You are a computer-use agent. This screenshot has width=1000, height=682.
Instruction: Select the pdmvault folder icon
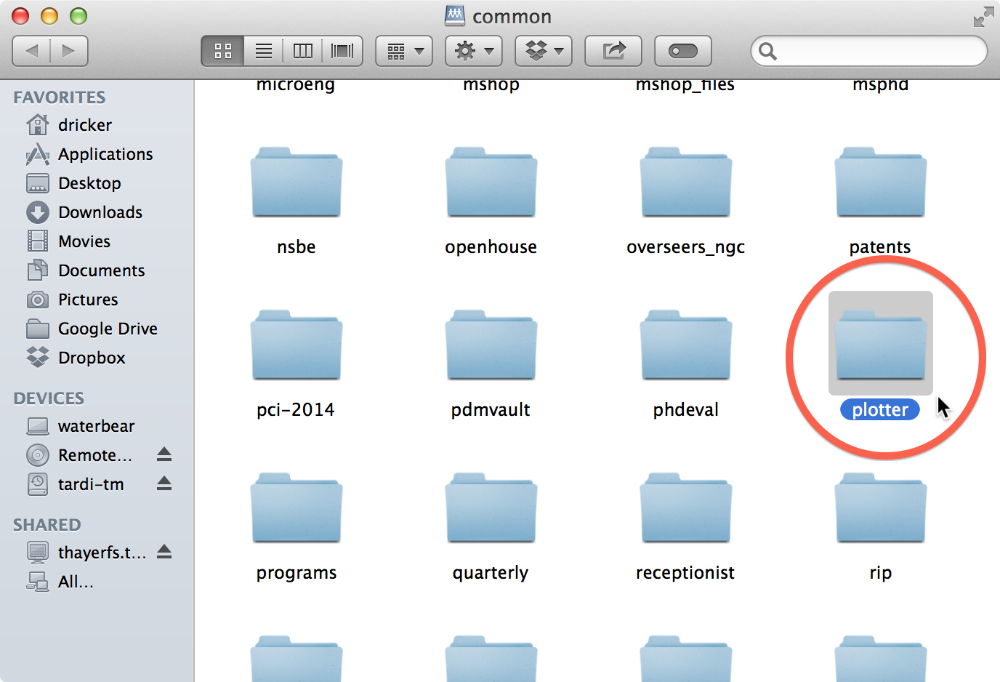[x=491, y=345]
